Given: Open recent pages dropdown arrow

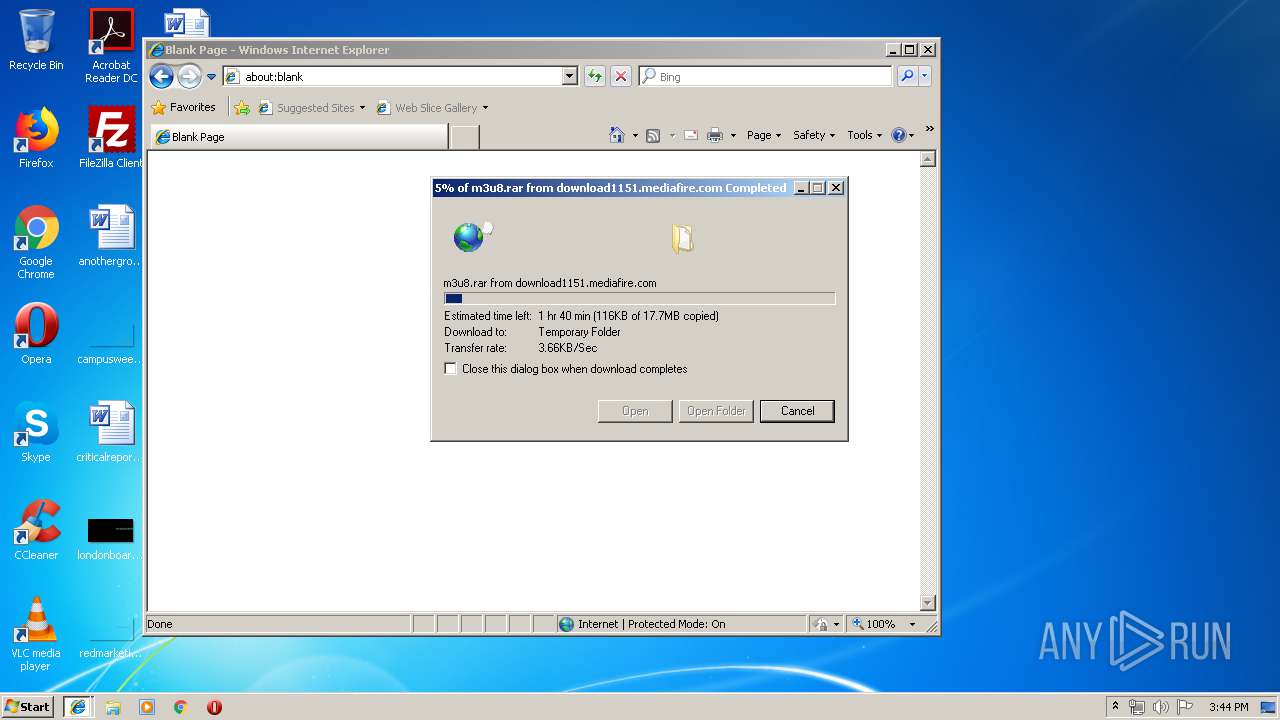Looking at the screenshot, I should coord(211,77).
